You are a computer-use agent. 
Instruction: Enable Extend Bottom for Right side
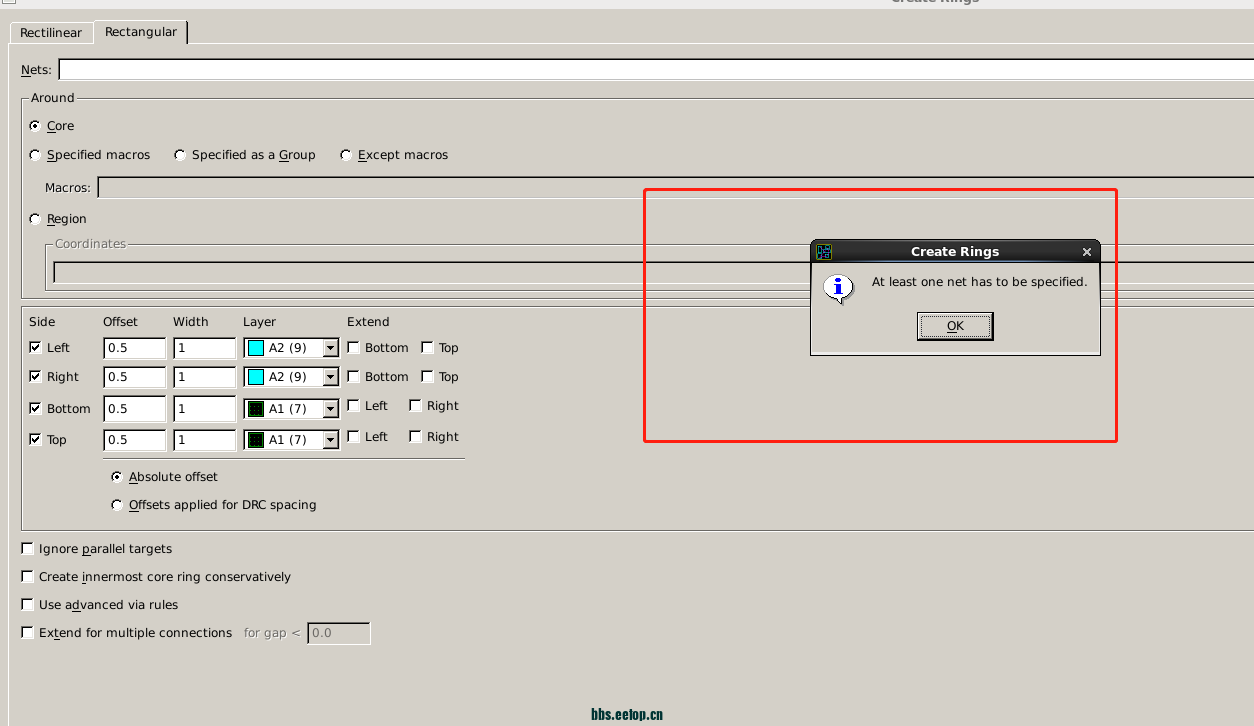click(x=353, y=377)
